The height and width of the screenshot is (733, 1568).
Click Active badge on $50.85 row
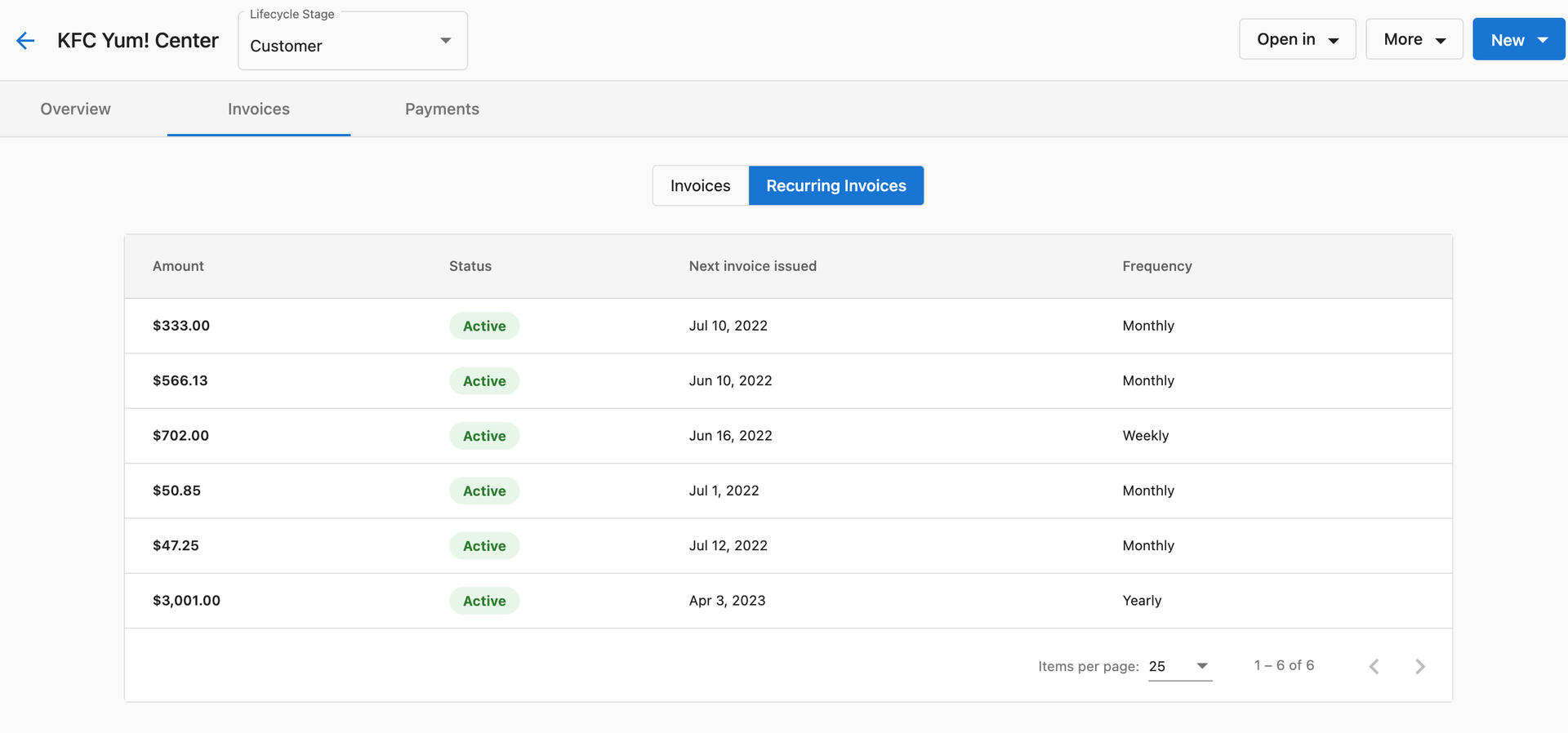pyautogui.click(x=484, y=491)
